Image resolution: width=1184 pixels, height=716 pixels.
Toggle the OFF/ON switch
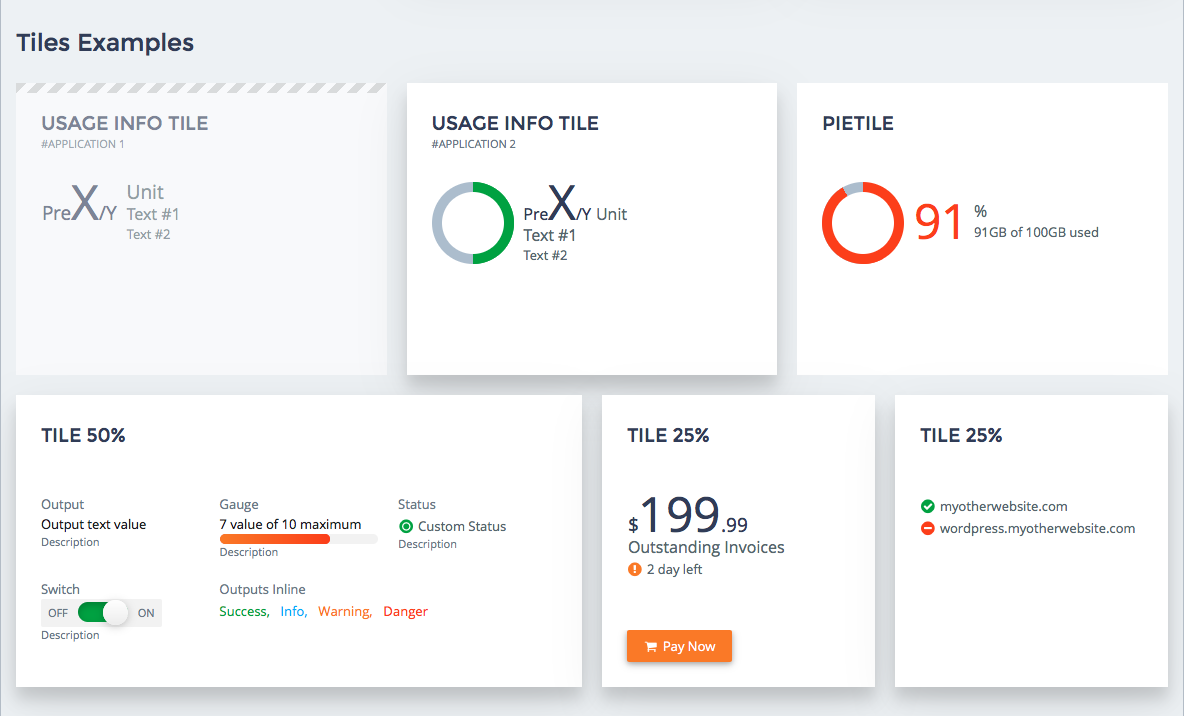click(x=103, y=612)
